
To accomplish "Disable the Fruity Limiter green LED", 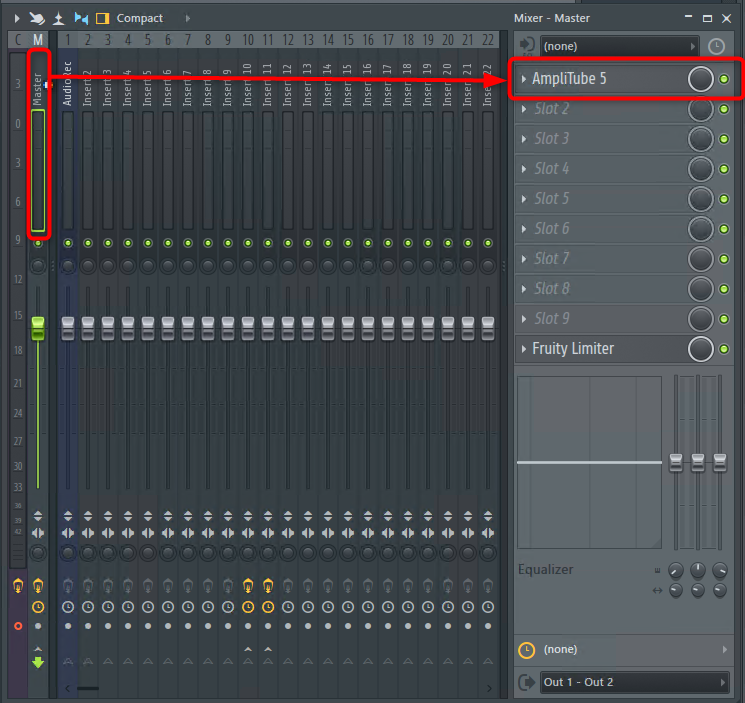I will pos(725,349).
